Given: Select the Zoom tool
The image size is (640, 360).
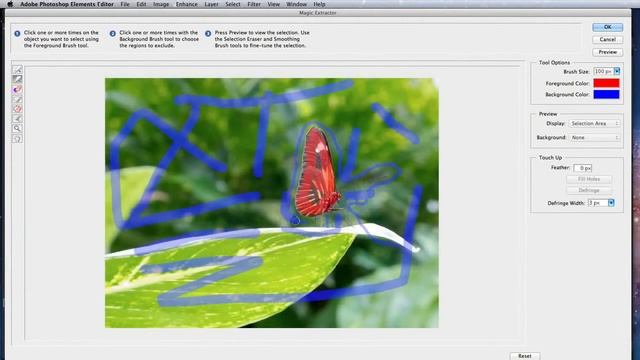Looking at the screenshot, I should click(17, 129).
